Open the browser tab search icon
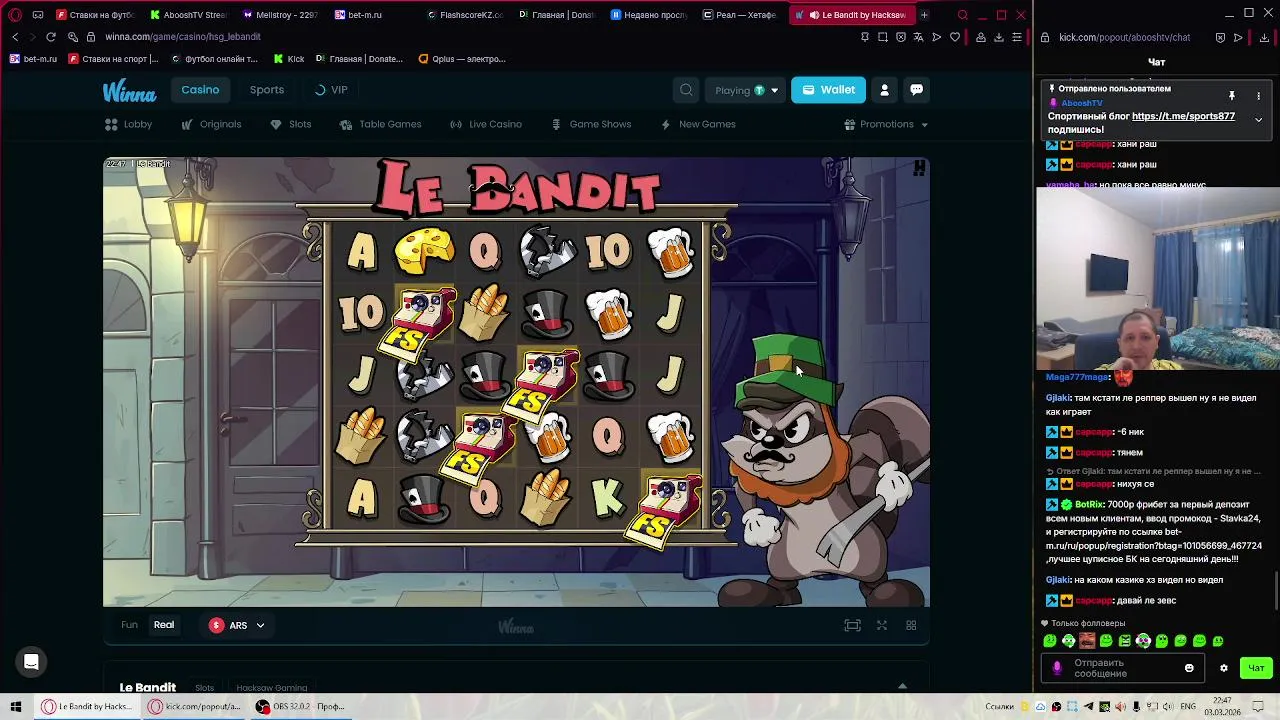 [x=963, y=15]
